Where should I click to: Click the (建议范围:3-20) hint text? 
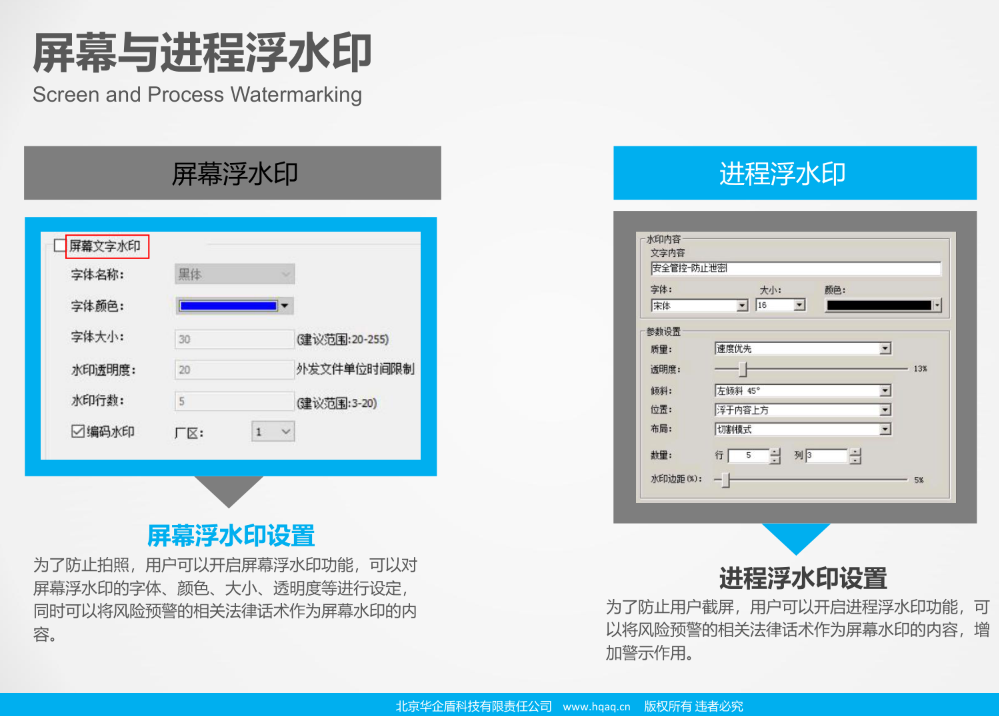(337, 403)
